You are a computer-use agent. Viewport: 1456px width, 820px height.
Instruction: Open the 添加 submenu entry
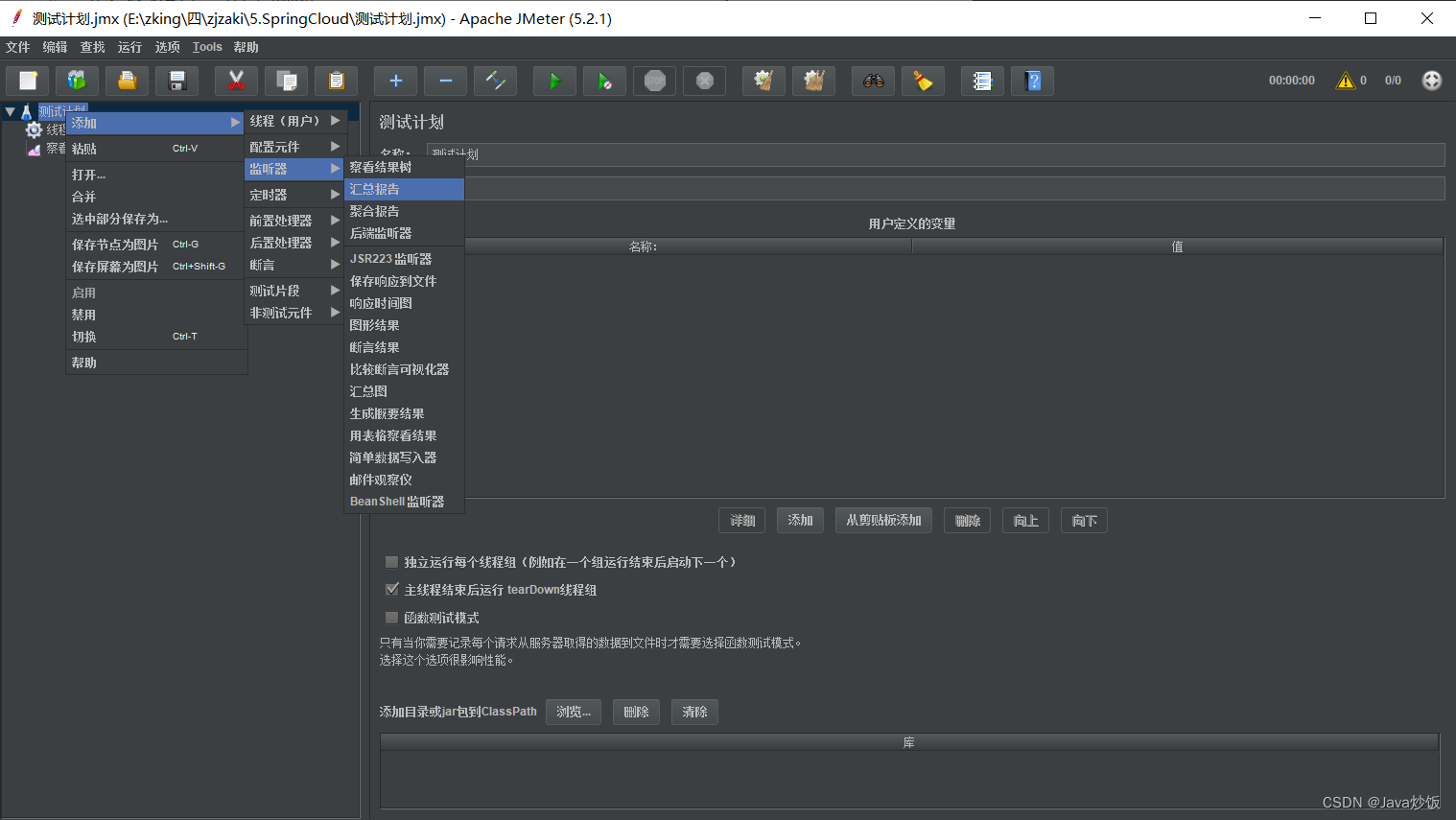(155, 123)
